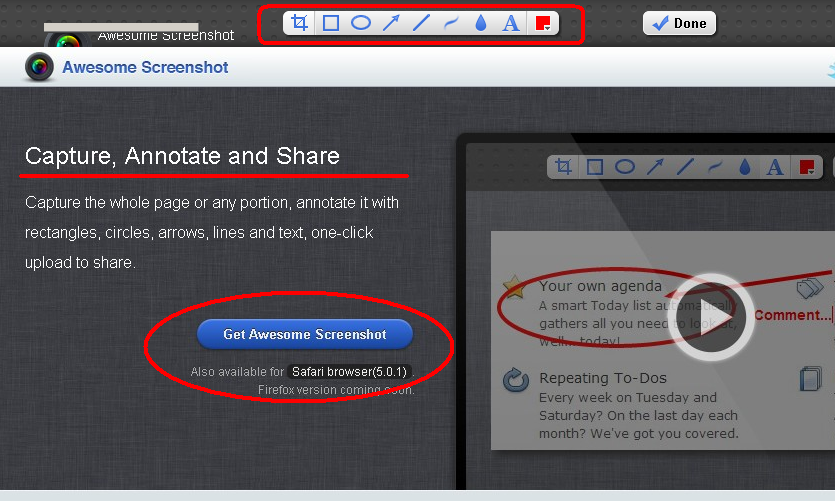Select the Arrow tool in top toolbar
Screen dimensions: 835x501
[x=391, y=23]
